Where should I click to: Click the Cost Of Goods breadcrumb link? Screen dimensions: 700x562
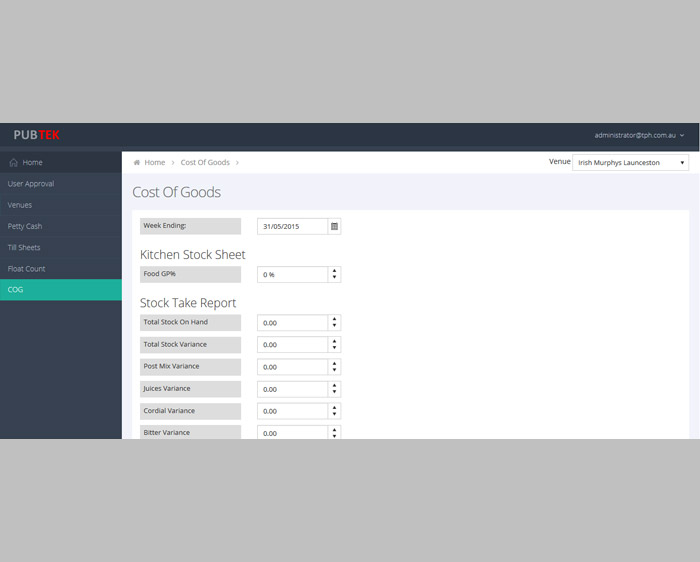(x=205, y=162)
